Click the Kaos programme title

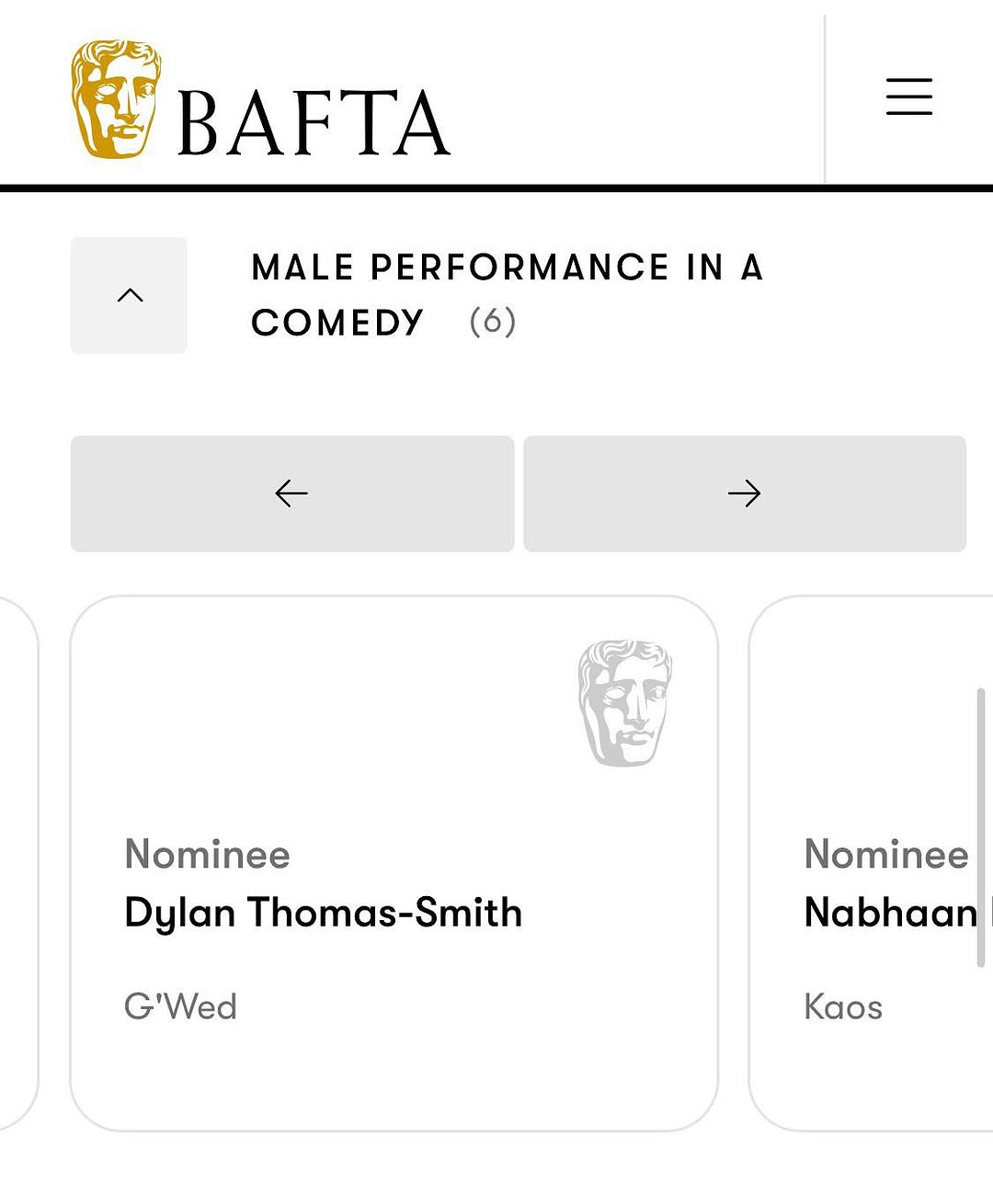coord(843,1006)
